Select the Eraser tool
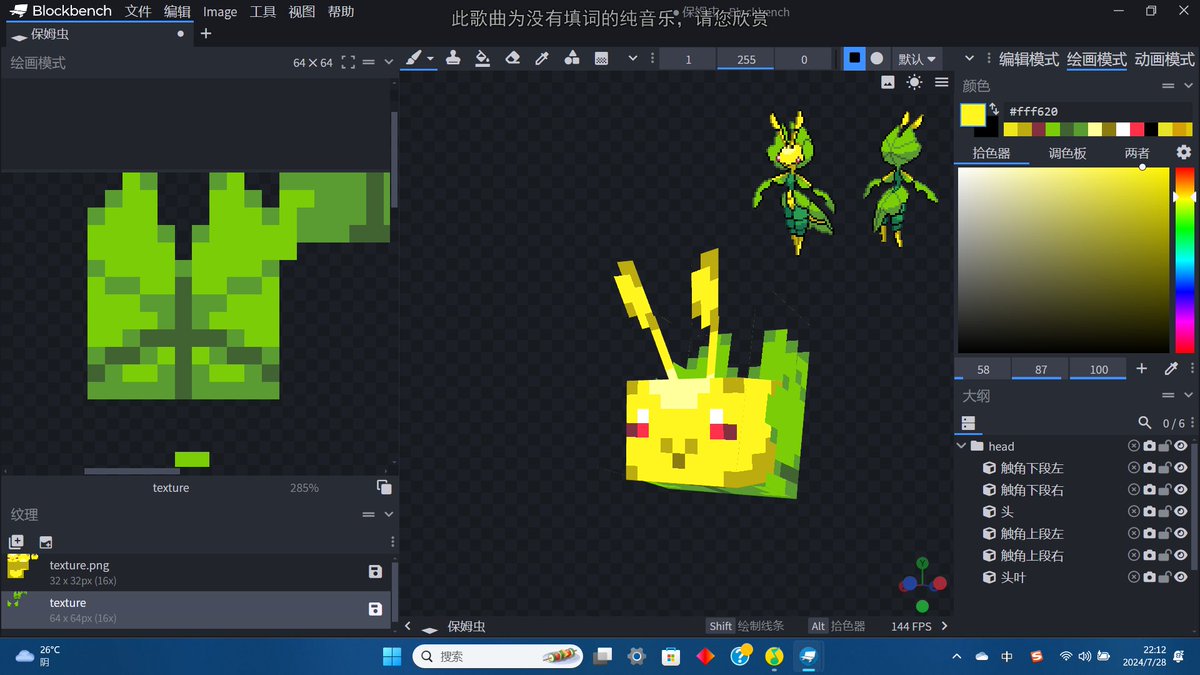Image resolution: width=1200 pixels, height=675 pixels. (512, 58)
